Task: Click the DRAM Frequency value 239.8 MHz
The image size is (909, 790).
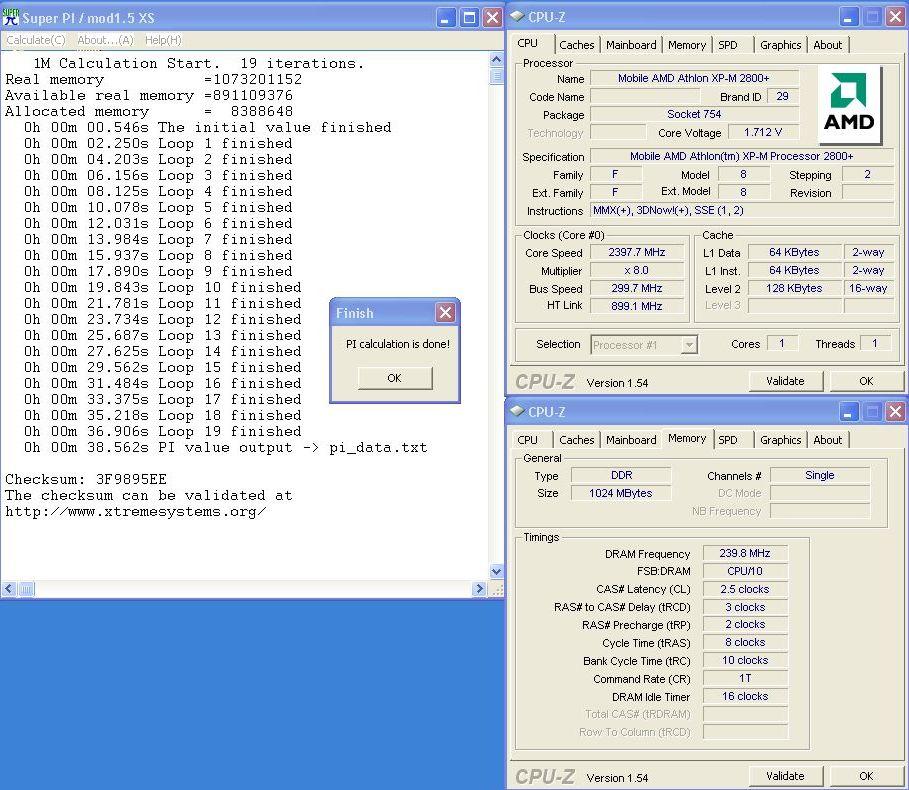Action: [x=745, y=553]
